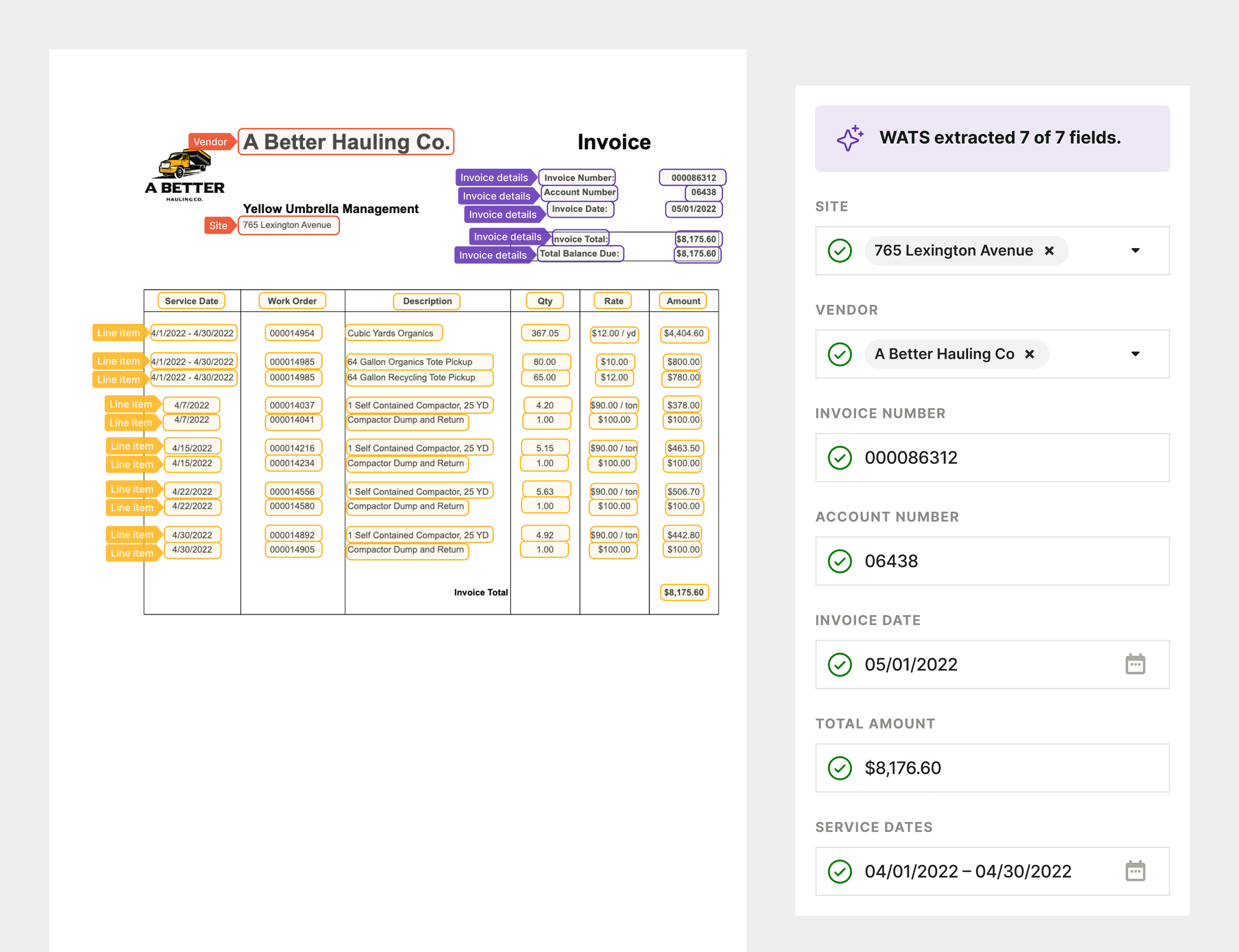Edit the Invoice Date field 05/01/2022
The image size is (1239, 952).
coord(993,664)
